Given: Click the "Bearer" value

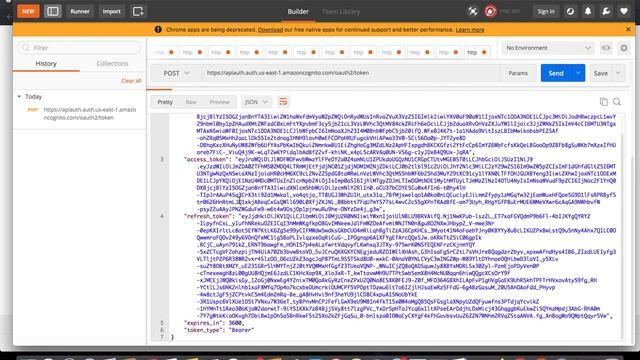Looking at the screenshot, I should click(x=241, y=330).
